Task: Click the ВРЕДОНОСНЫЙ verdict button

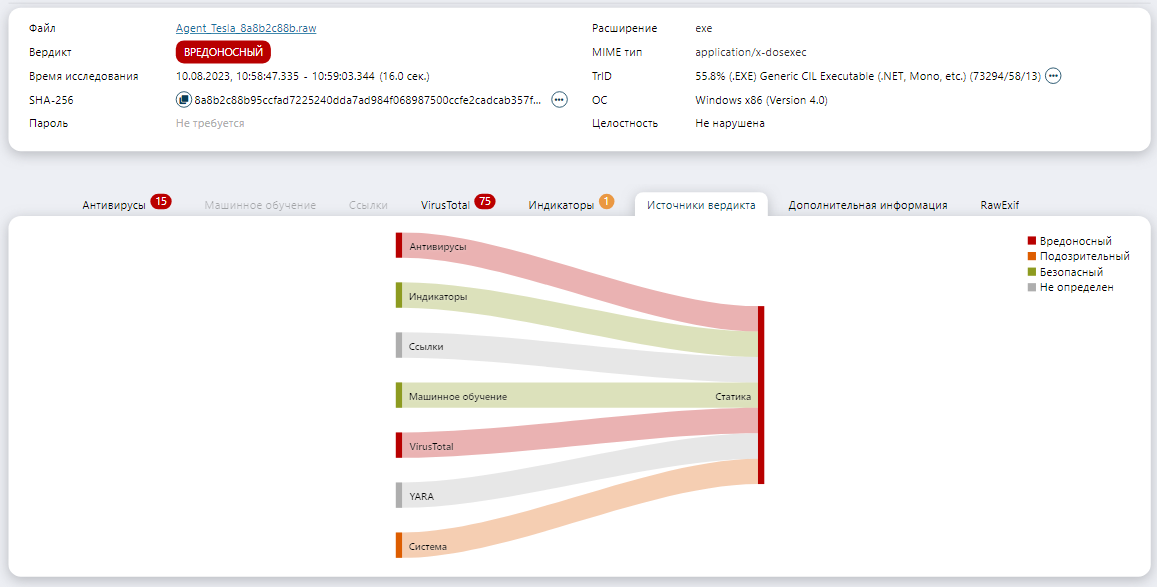Action: (223, 52)
